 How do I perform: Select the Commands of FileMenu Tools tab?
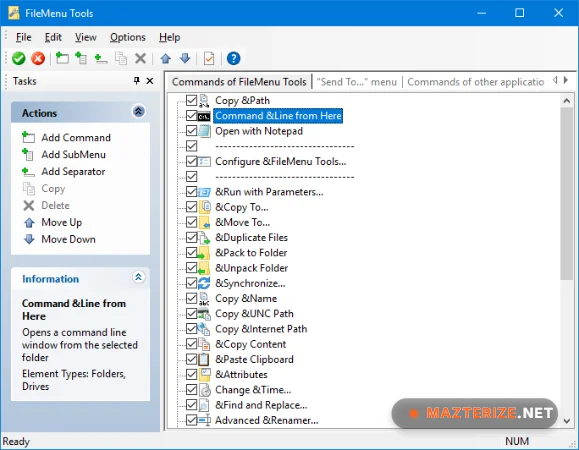point(239,82)
